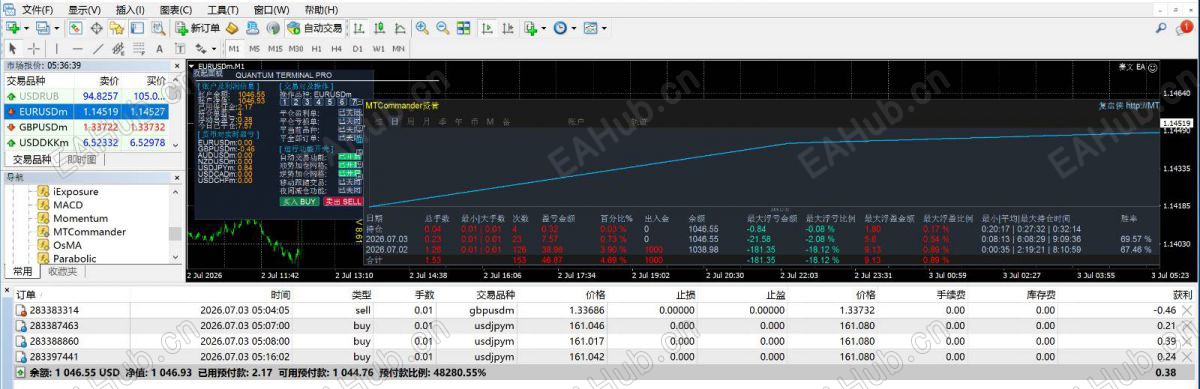Open the 工具(T) menu
The image size is (1200, 389).
tap(222, 9)
